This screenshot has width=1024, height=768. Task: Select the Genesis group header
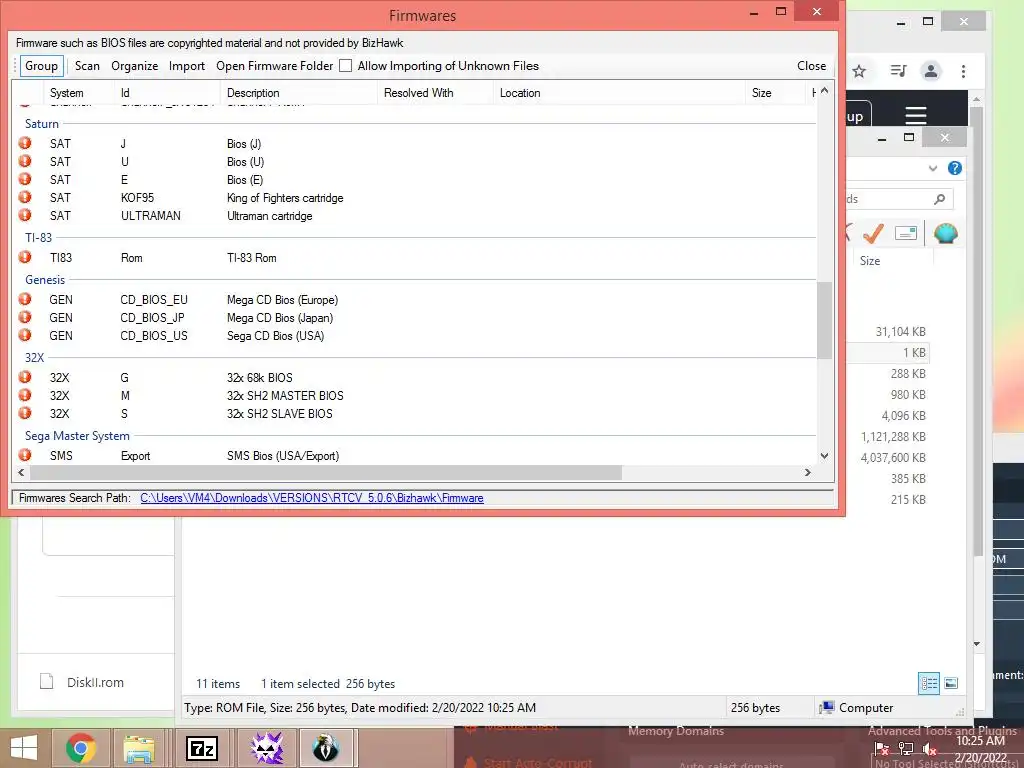(45, 280)
